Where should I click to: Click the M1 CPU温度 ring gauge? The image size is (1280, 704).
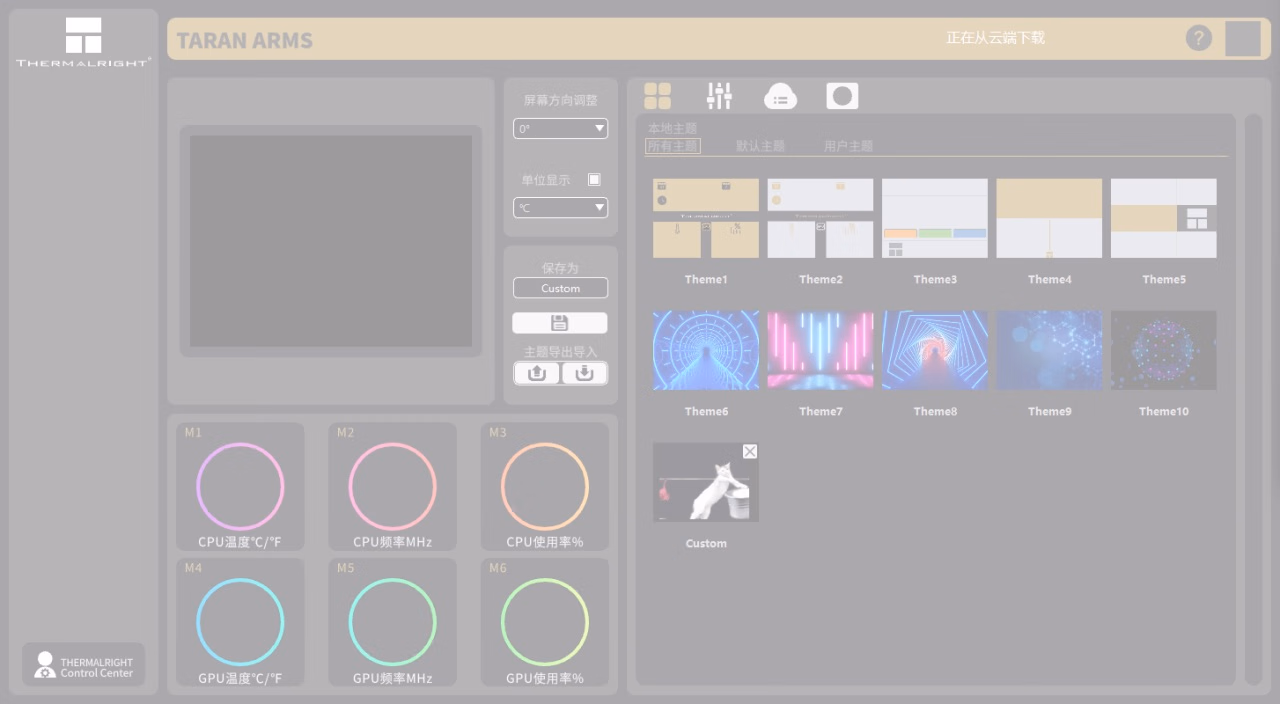240,487
